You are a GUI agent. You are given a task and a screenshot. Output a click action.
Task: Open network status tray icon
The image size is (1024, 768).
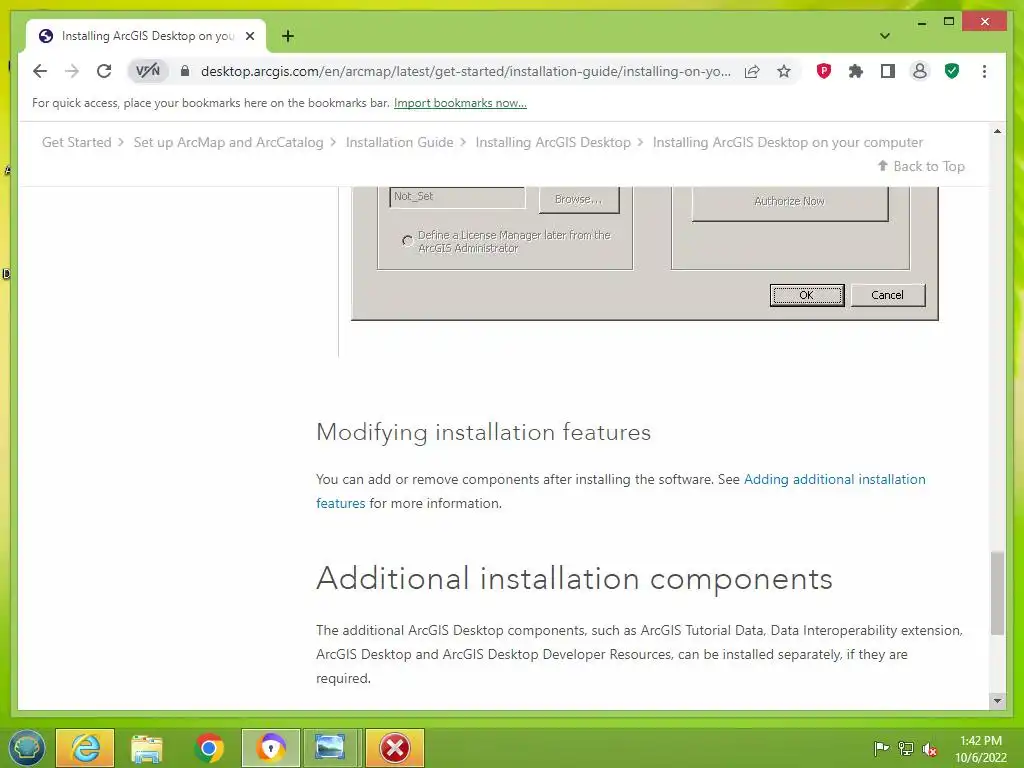click(x=906, y=748)
